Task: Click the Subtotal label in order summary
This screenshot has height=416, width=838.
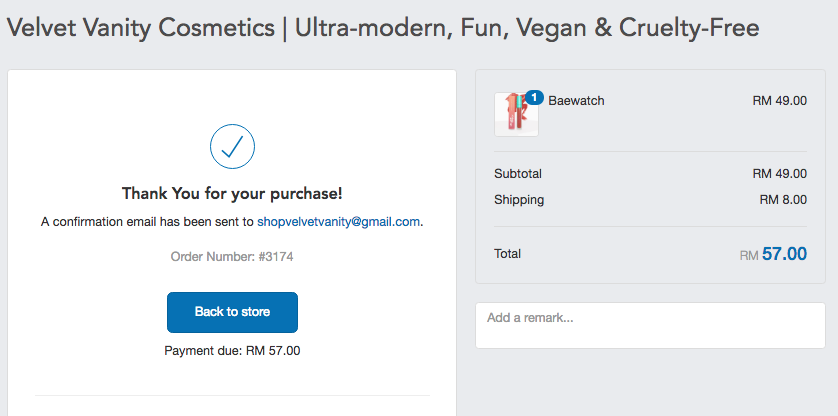Action: tap(518, 174)
